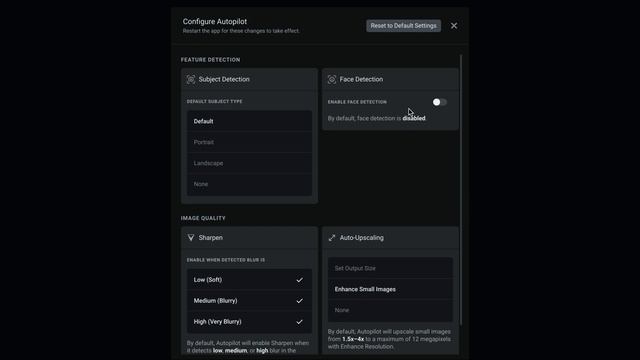Click the FEATURE DETECTION section label

(x=211, y=60)
